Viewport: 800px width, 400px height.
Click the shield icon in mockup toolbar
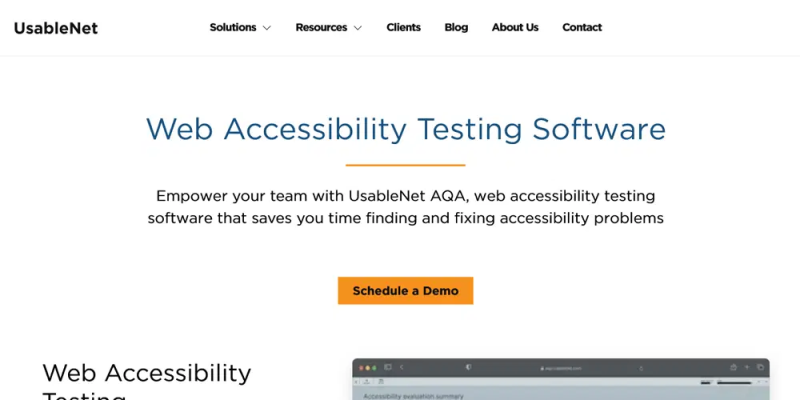click(469, 367)
